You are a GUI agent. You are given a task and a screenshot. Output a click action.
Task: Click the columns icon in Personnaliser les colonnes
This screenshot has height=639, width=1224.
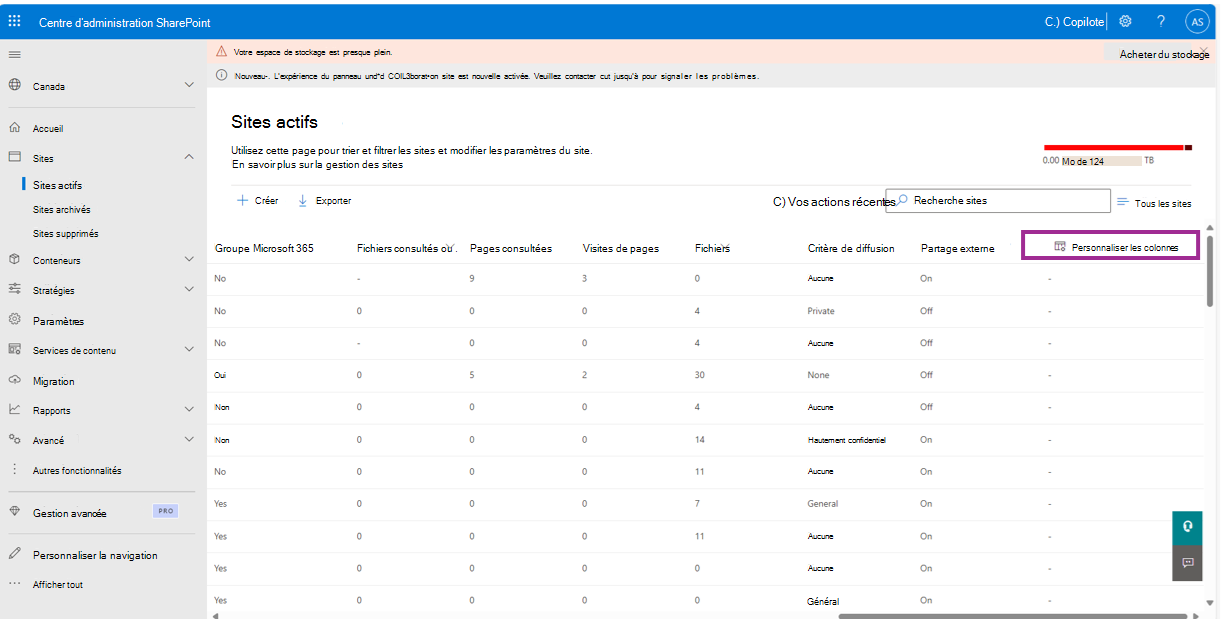click(x=1060, y=246)
